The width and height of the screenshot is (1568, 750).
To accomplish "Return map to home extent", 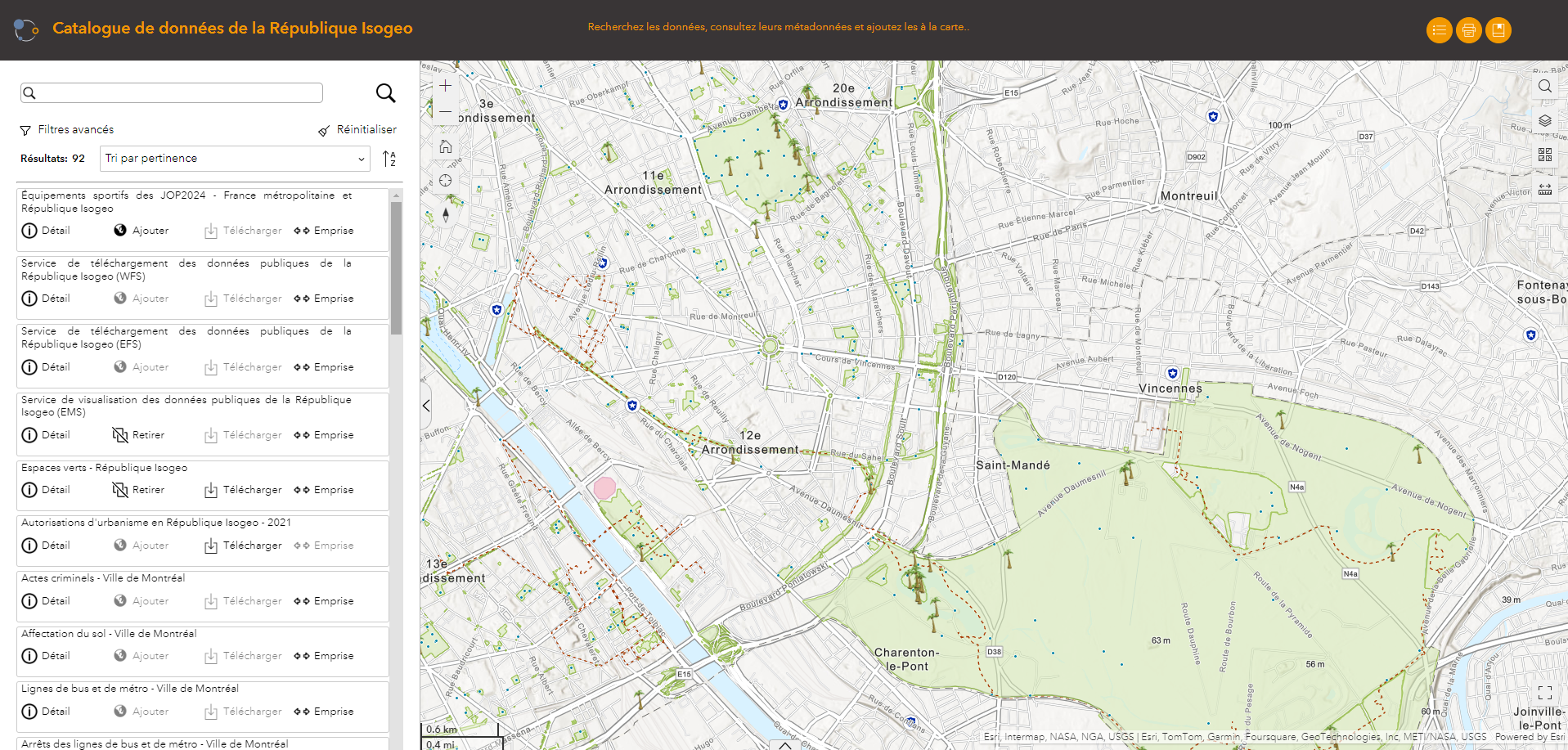I will pos(446,146).
